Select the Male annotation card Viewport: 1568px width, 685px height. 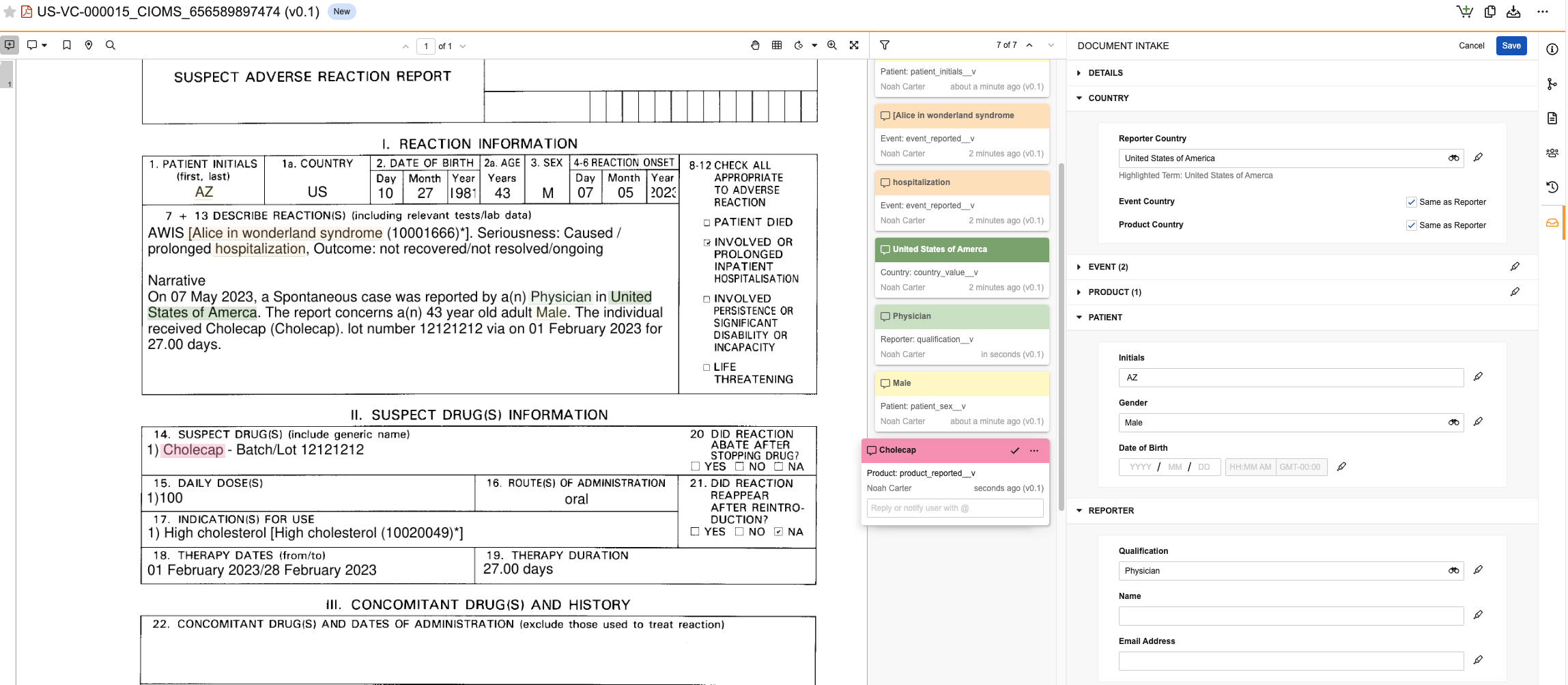click(x=962, y=402)
